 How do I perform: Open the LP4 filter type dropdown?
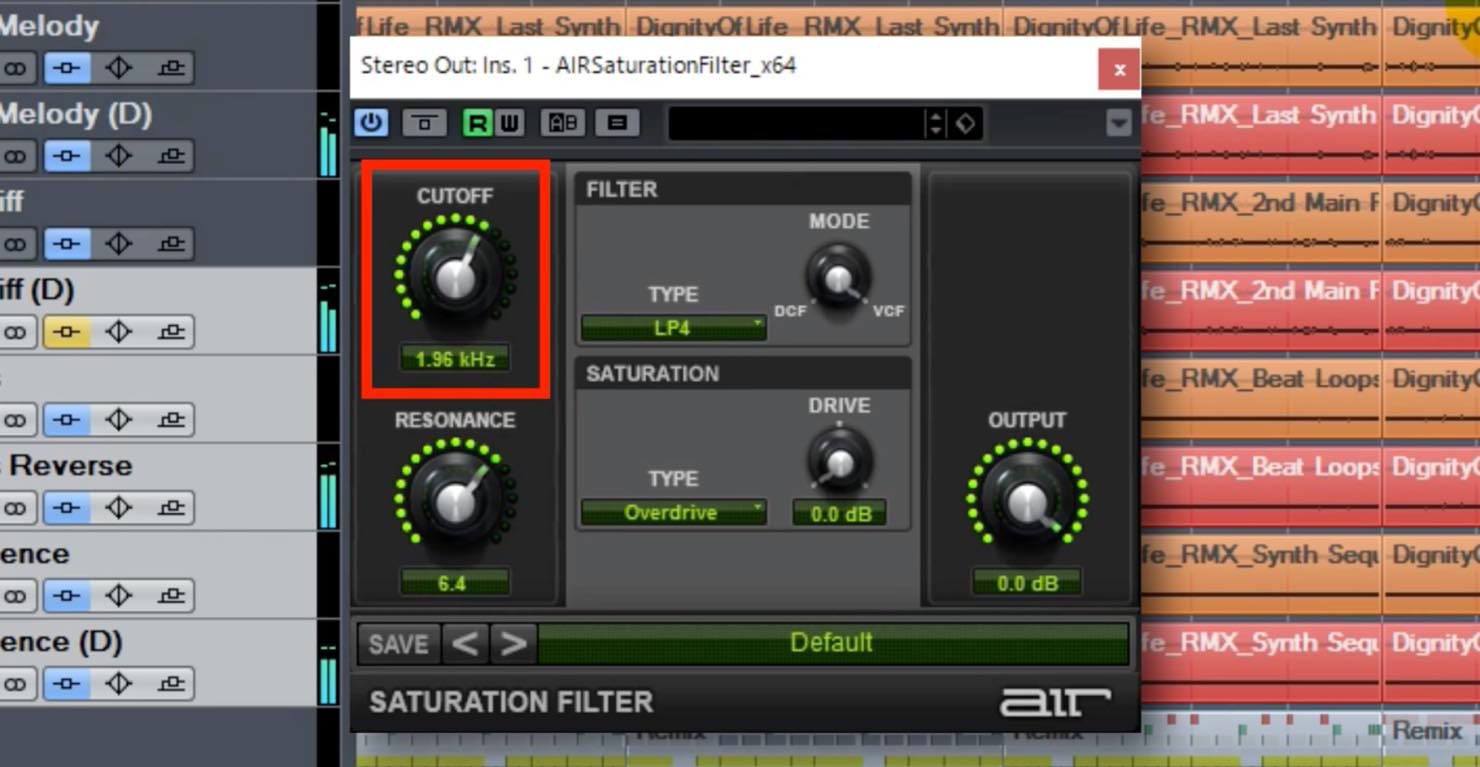coord(674,328)
